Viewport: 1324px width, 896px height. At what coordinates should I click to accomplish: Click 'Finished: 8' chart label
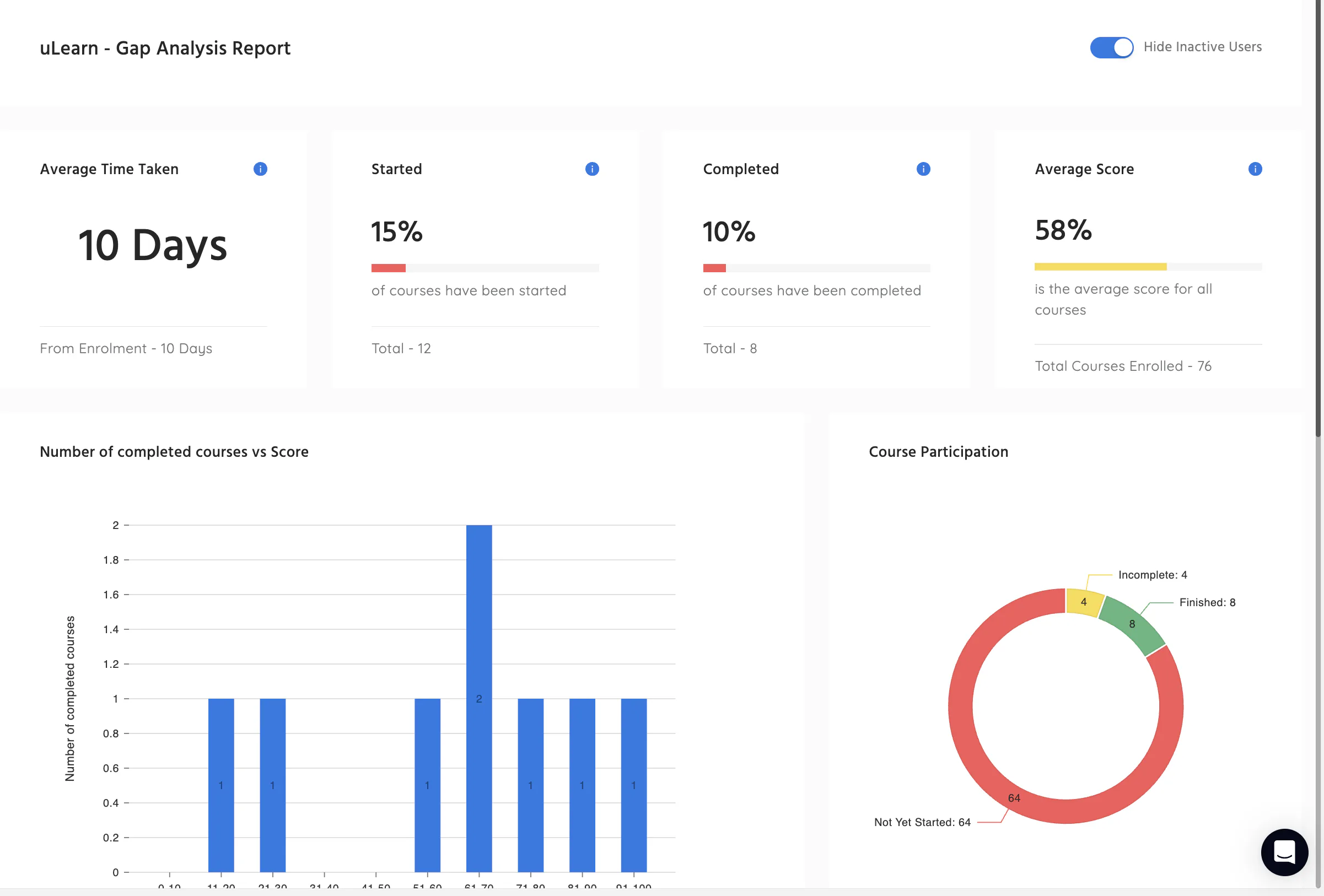click(1207, 602)
